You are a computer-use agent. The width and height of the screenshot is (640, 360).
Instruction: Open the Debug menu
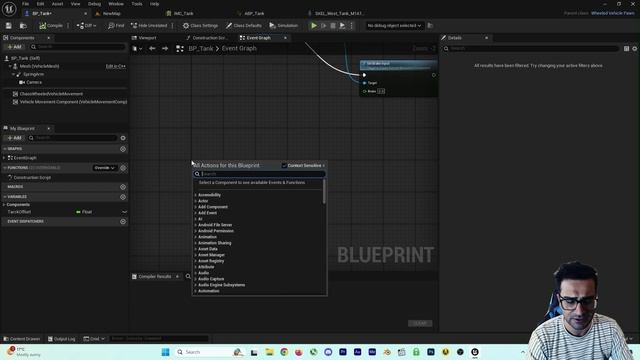point(94,4)
